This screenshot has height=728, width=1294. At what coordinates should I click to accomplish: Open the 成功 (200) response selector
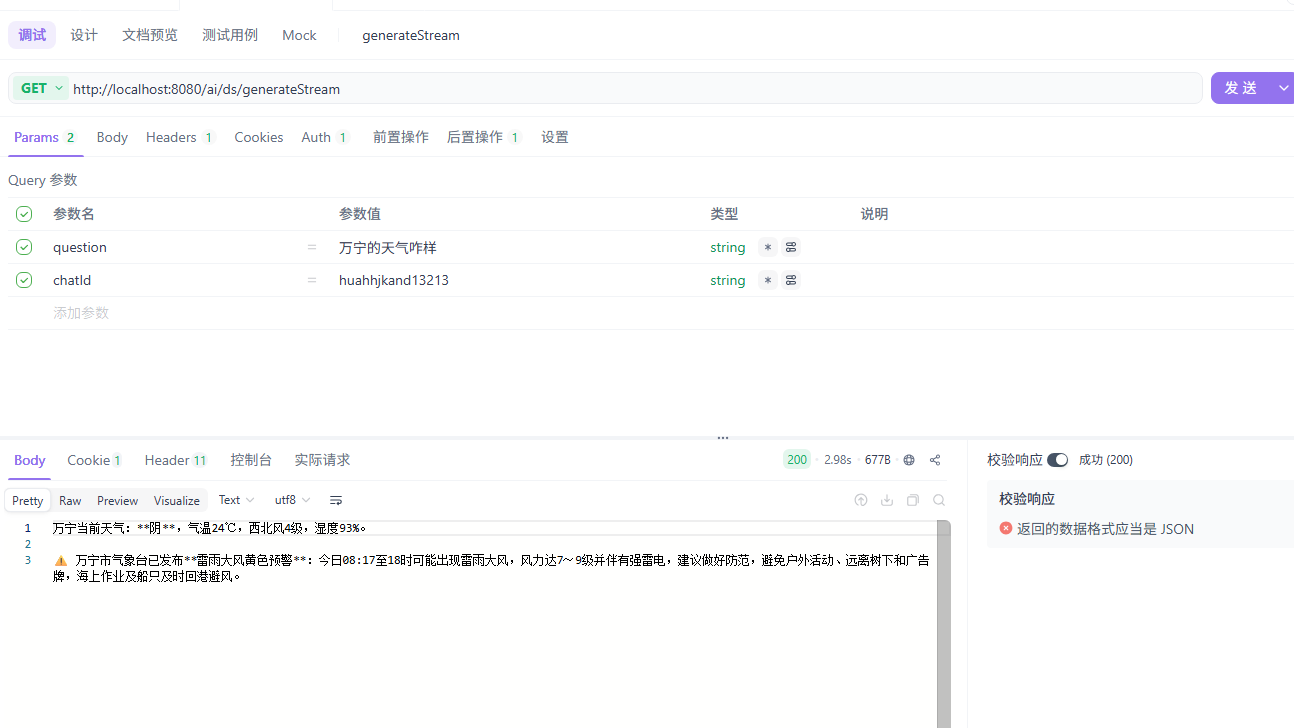click(x=1105, y=460)
